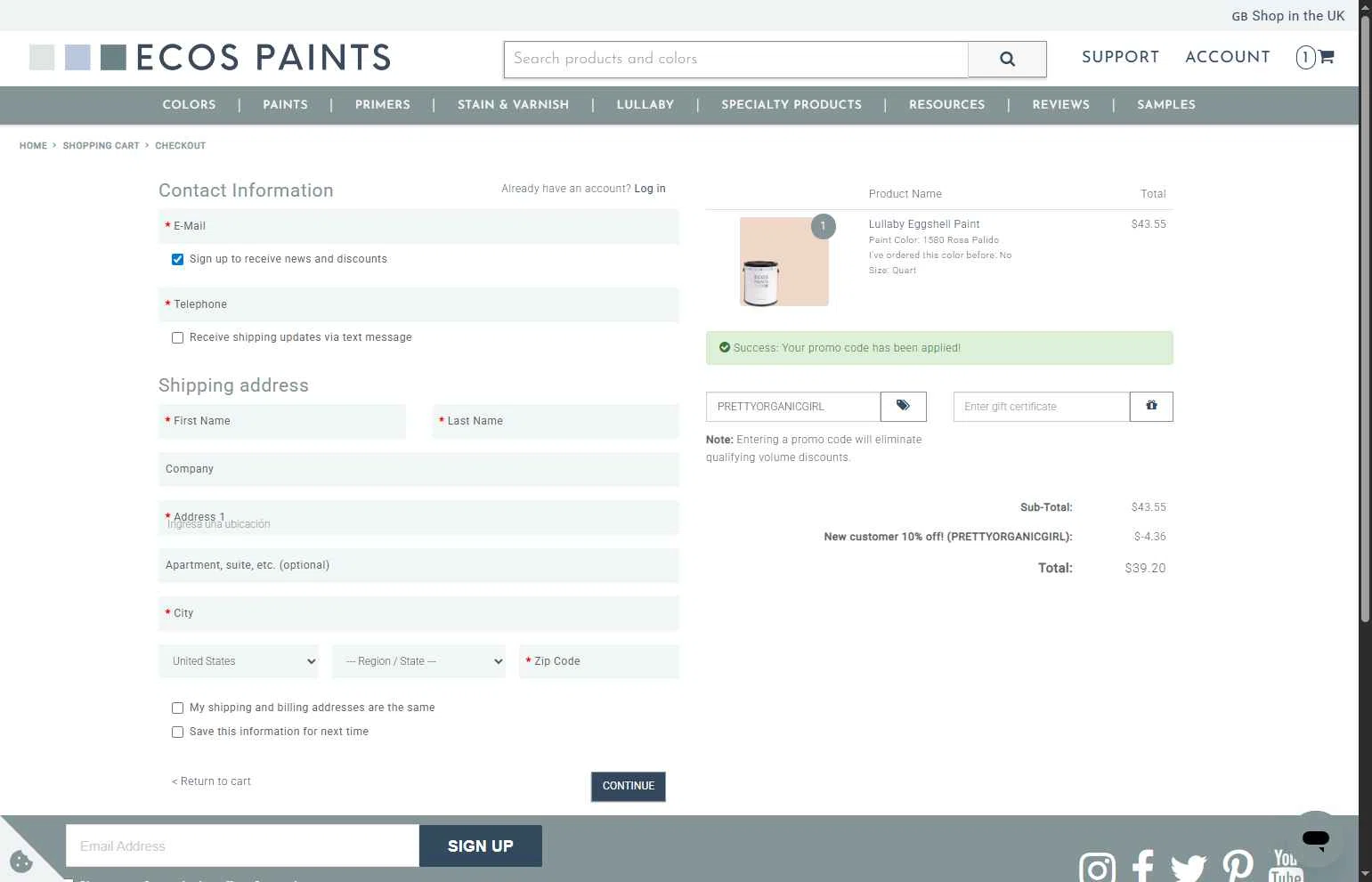The image size is (1372, 882).
Task: Follow the Return to cart link
Action: click(x=211, y=781)
